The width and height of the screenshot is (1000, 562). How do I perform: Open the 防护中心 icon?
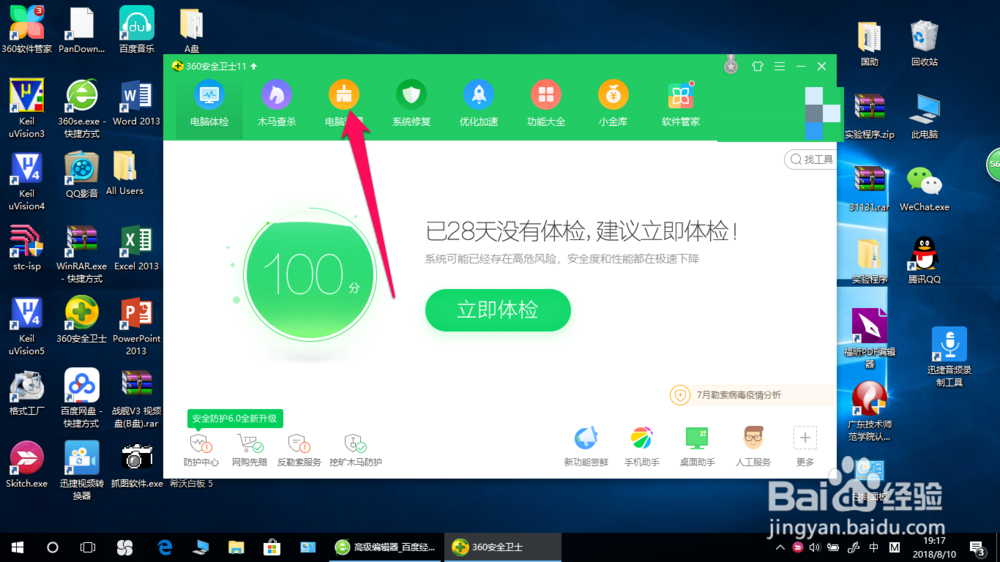point(201,450)
